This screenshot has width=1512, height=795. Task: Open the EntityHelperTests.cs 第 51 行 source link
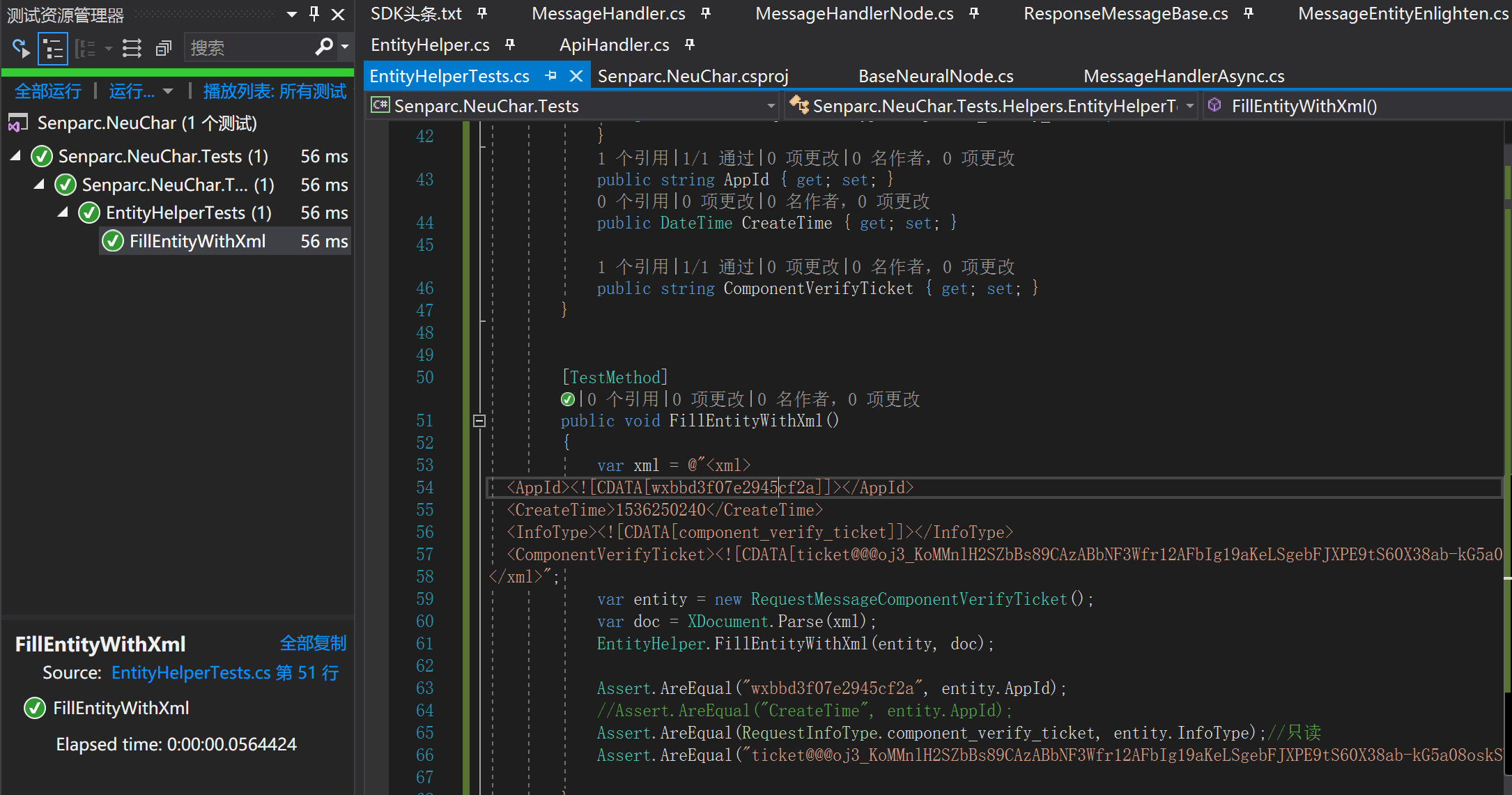pos(225,672)
